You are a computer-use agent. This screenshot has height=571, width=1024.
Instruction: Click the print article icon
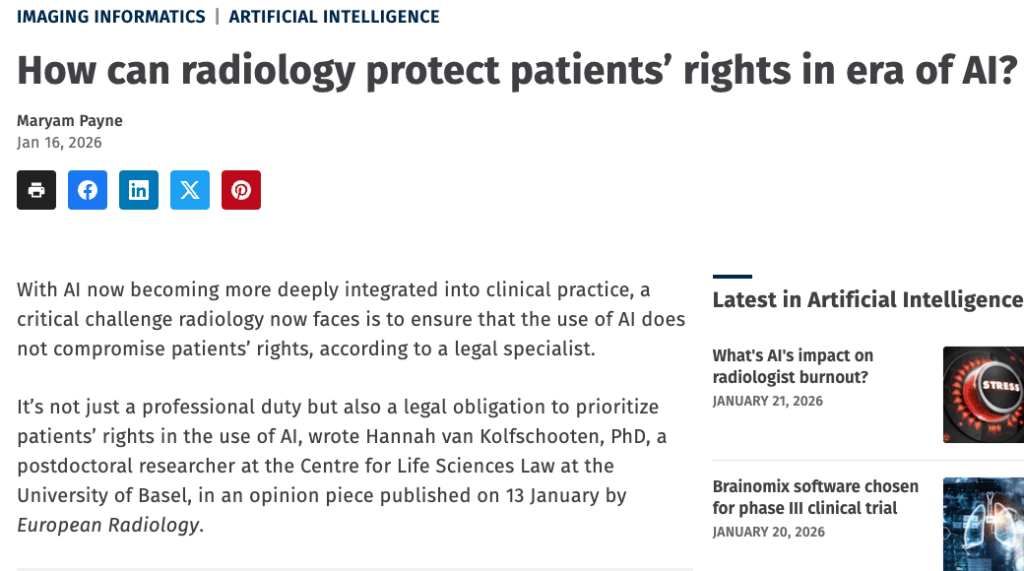tap(36, 190)
